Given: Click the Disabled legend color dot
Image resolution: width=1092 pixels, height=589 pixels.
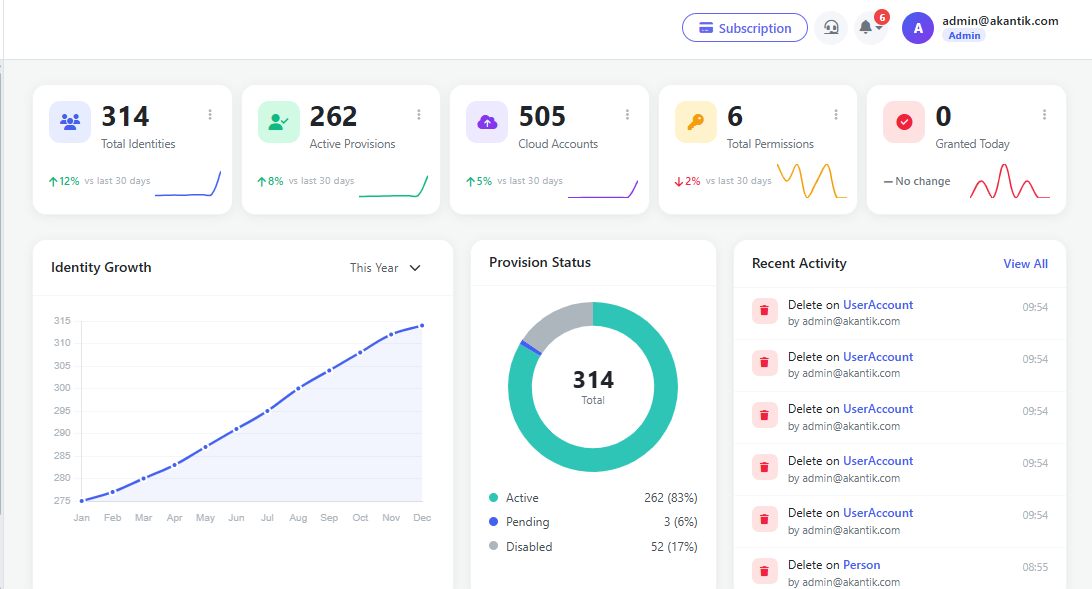Looking at the screenshot, I should coord(494,546).
